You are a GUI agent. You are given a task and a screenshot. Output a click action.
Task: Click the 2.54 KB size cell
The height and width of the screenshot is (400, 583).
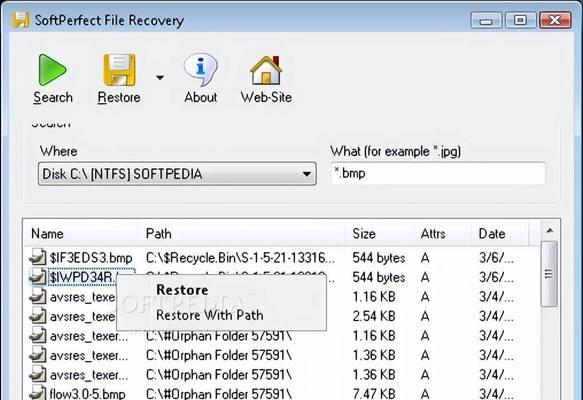tap(374, 316)
